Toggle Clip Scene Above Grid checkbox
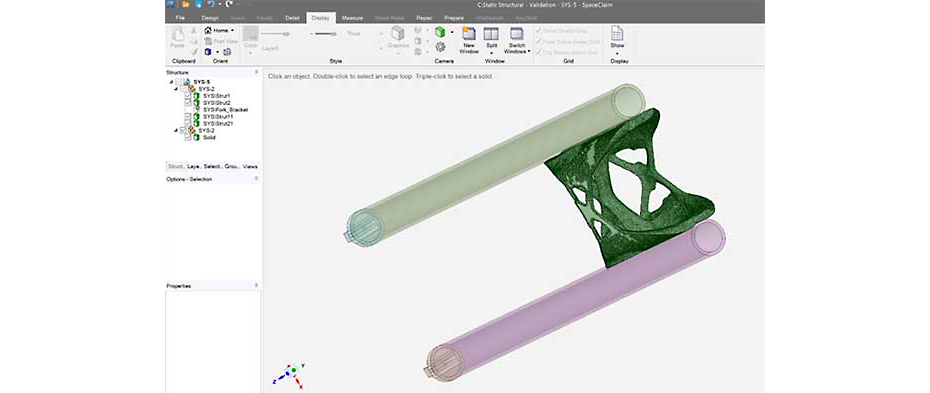This screenshot has height=393, width=930. click(539, 52)
